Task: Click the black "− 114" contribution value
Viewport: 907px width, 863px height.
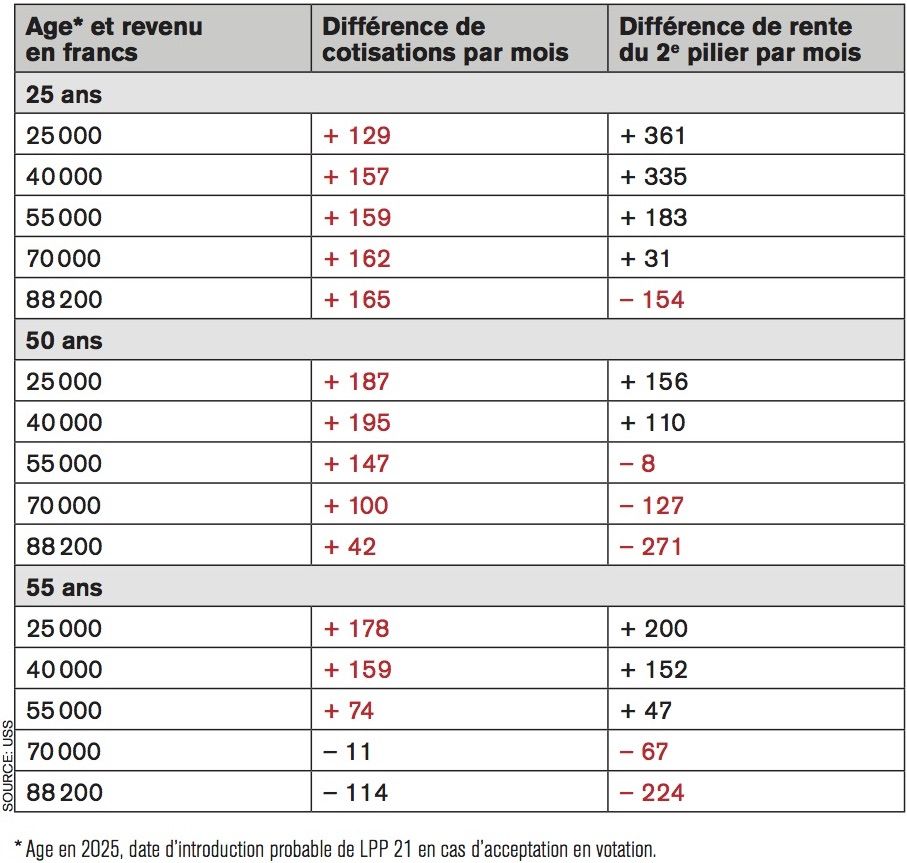Action: 355,793
